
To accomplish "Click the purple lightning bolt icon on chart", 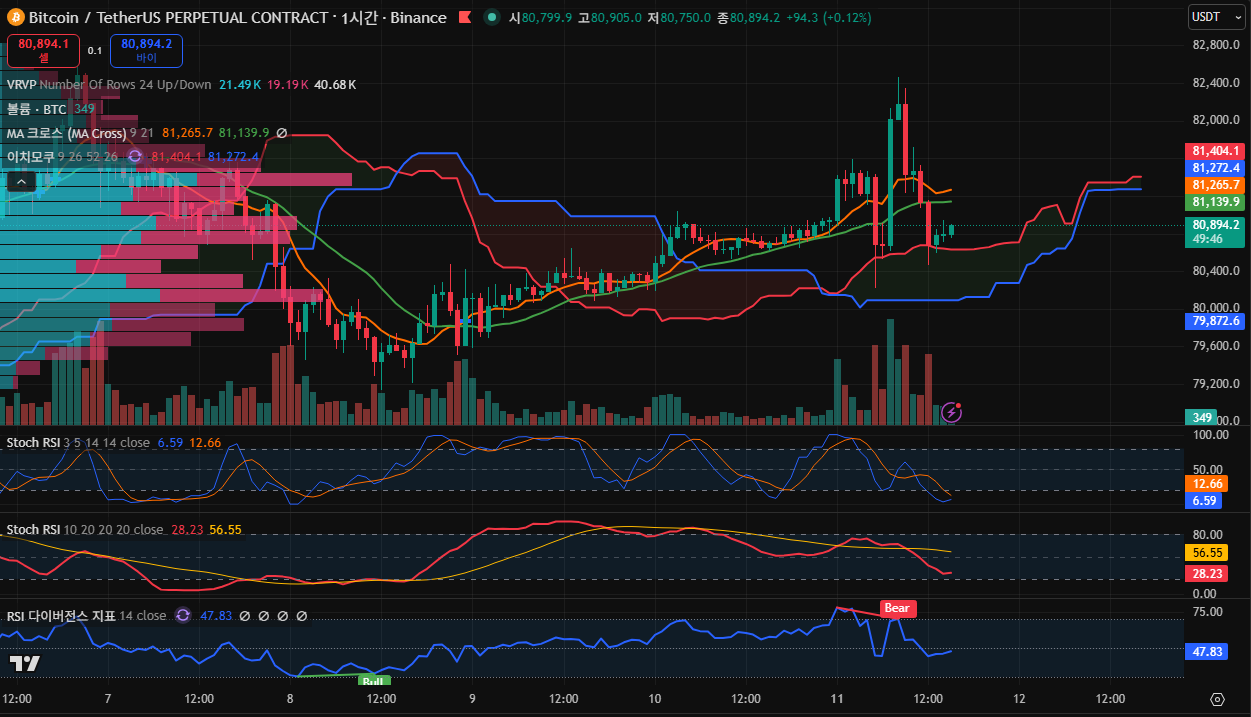I will point(952,411).
